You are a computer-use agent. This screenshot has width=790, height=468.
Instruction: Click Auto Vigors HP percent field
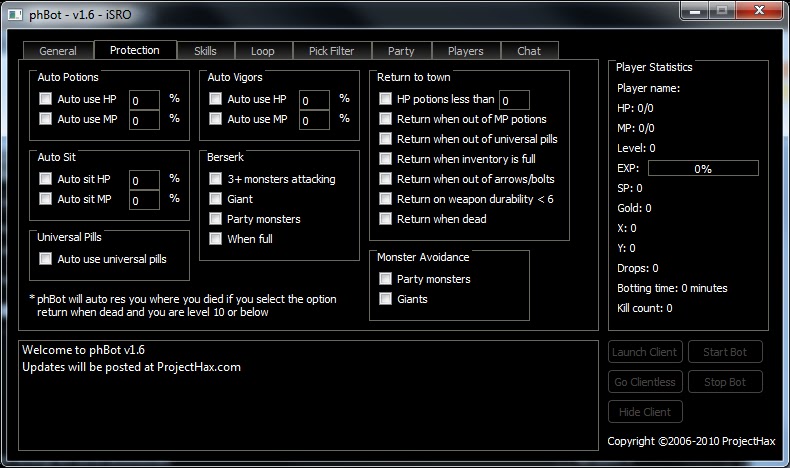tap(314, 100)
